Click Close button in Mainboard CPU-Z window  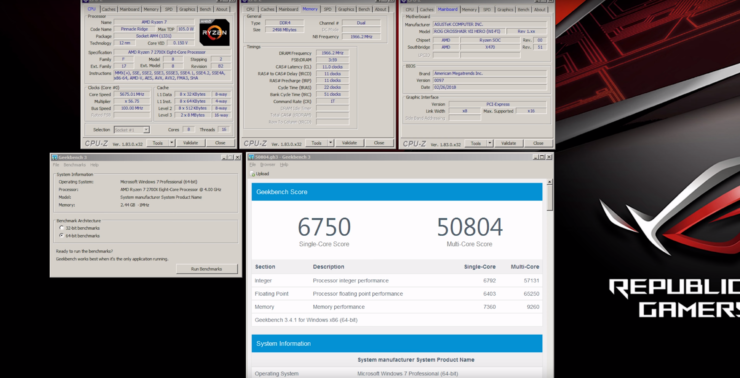click(538, 143)
